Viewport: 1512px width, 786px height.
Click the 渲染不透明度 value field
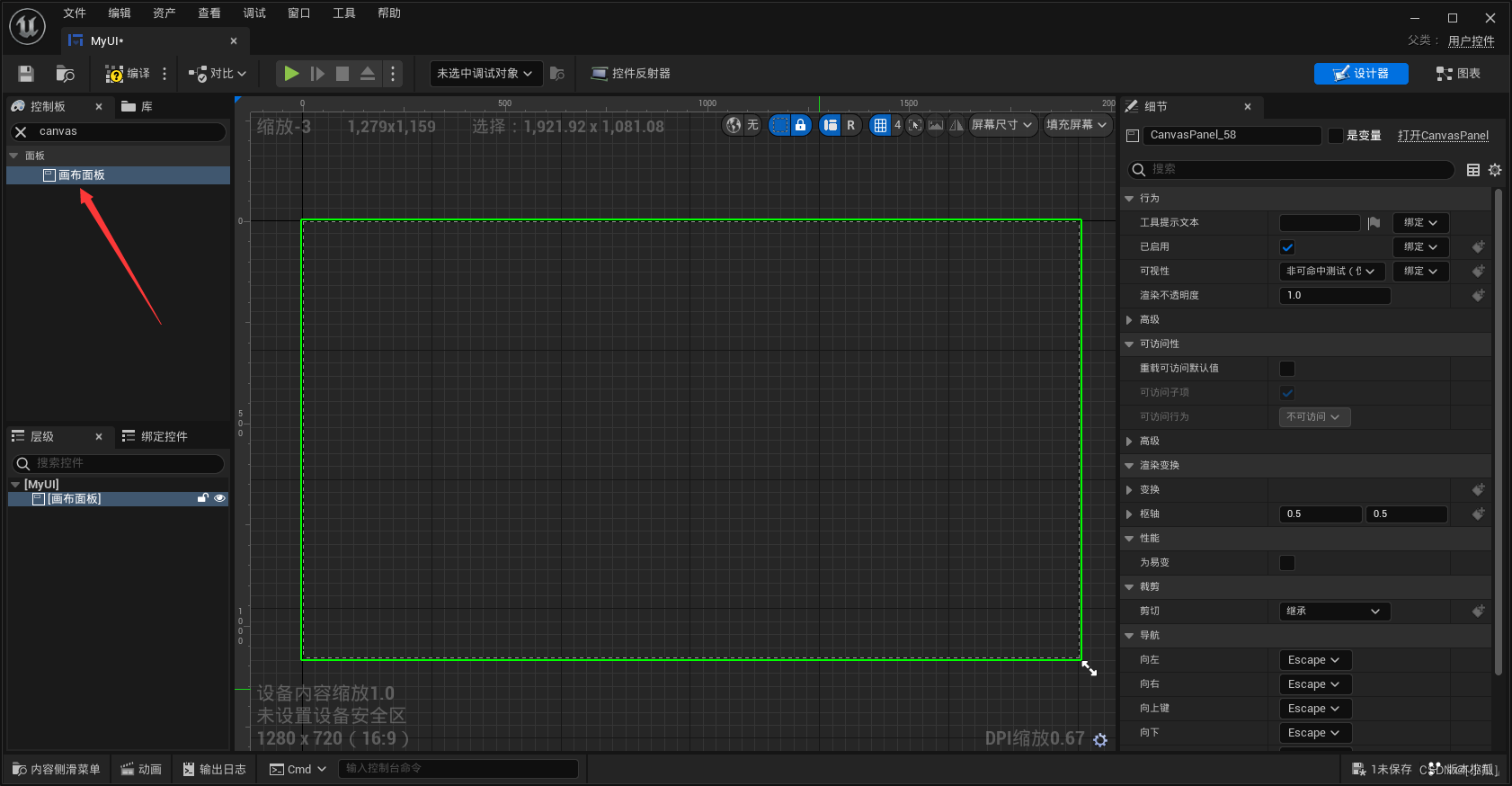point(1335,296)
